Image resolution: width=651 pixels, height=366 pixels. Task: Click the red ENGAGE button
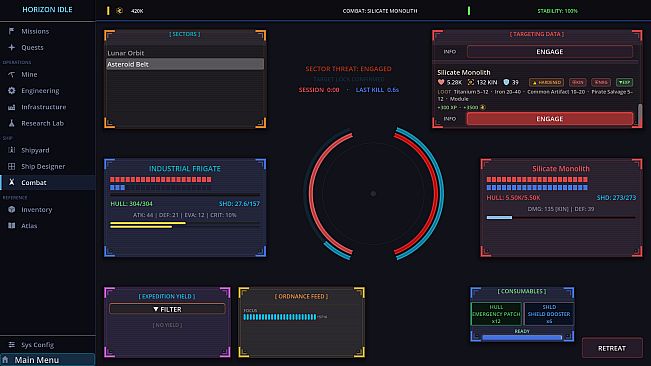(x=550, y=119)
